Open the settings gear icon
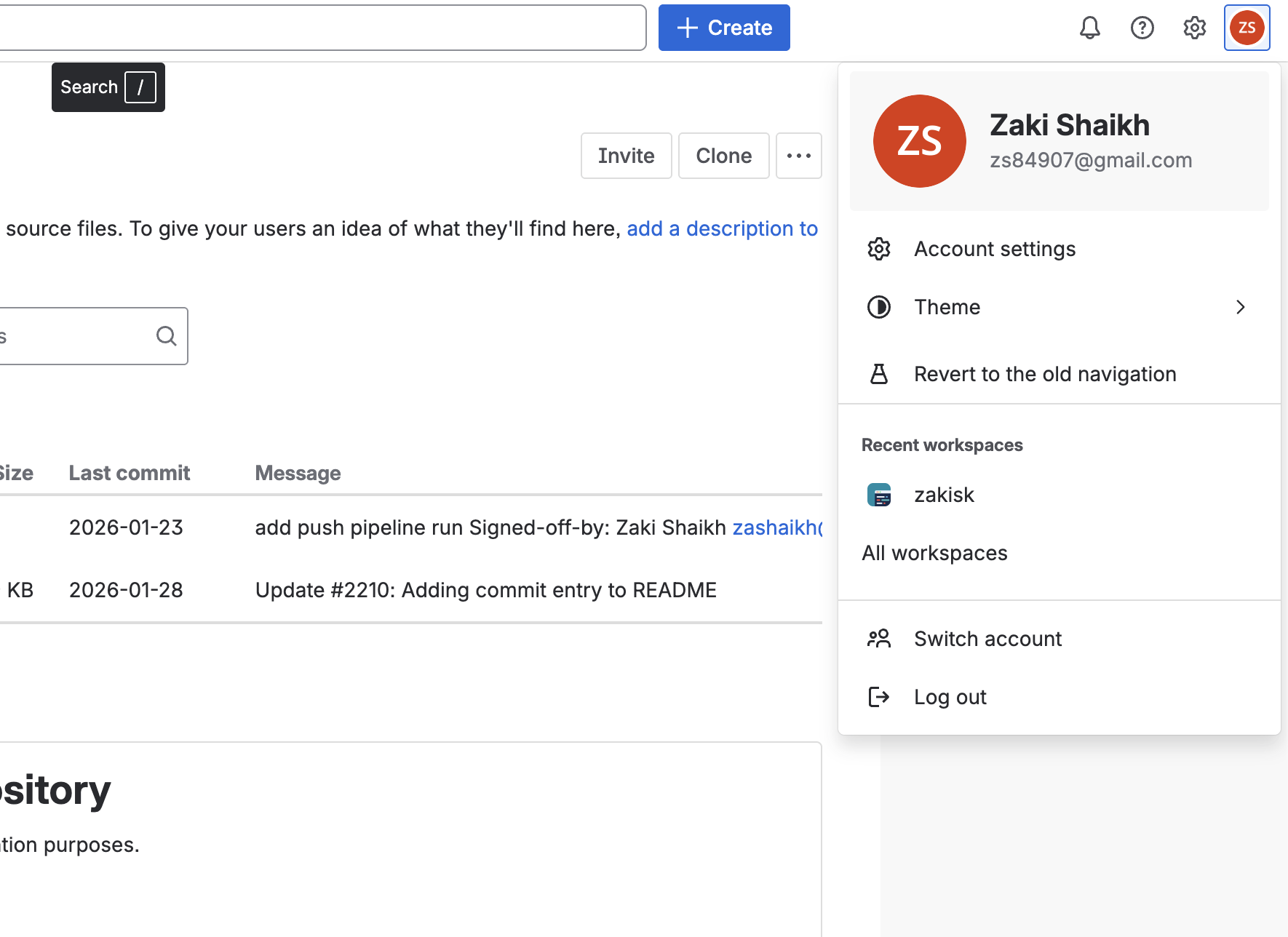This screenshot has width=1288, height=937. coord(1194,28)
